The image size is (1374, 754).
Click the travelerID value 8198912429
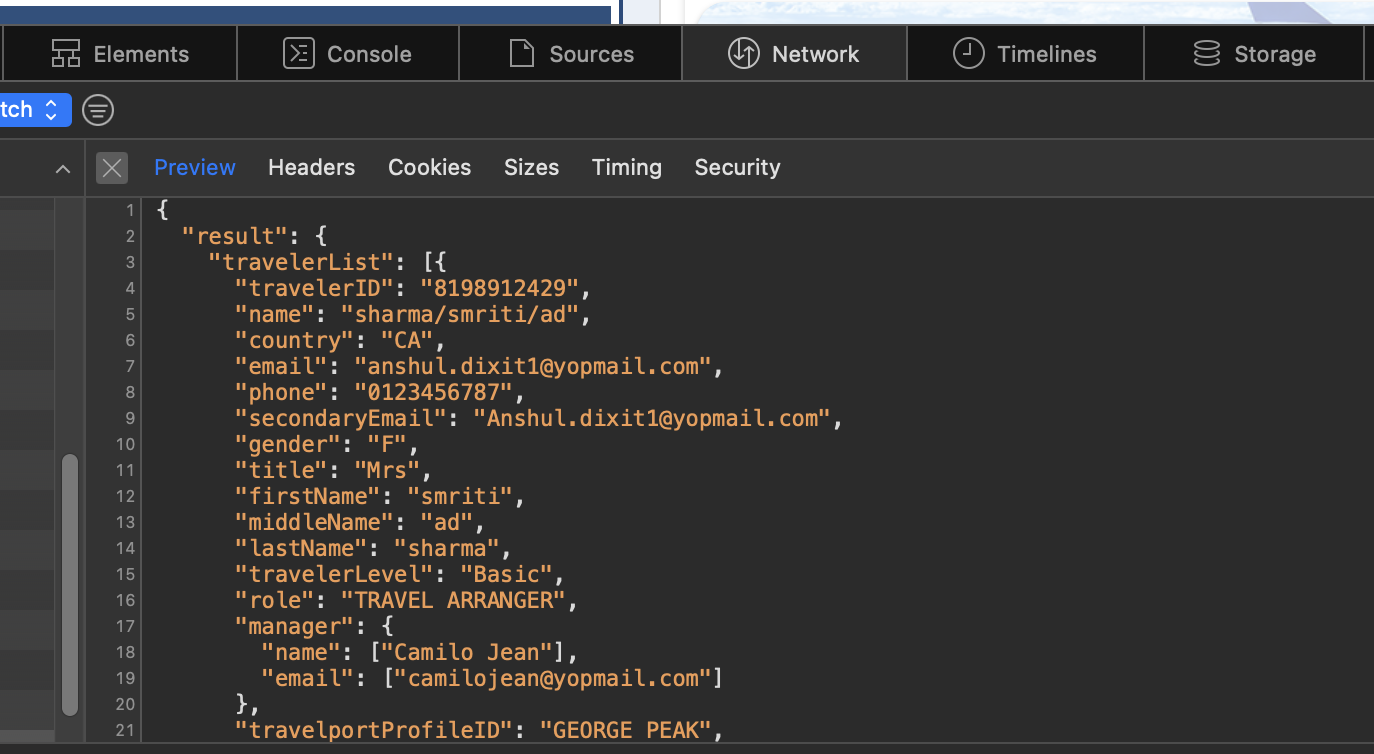tap(500, 289)
